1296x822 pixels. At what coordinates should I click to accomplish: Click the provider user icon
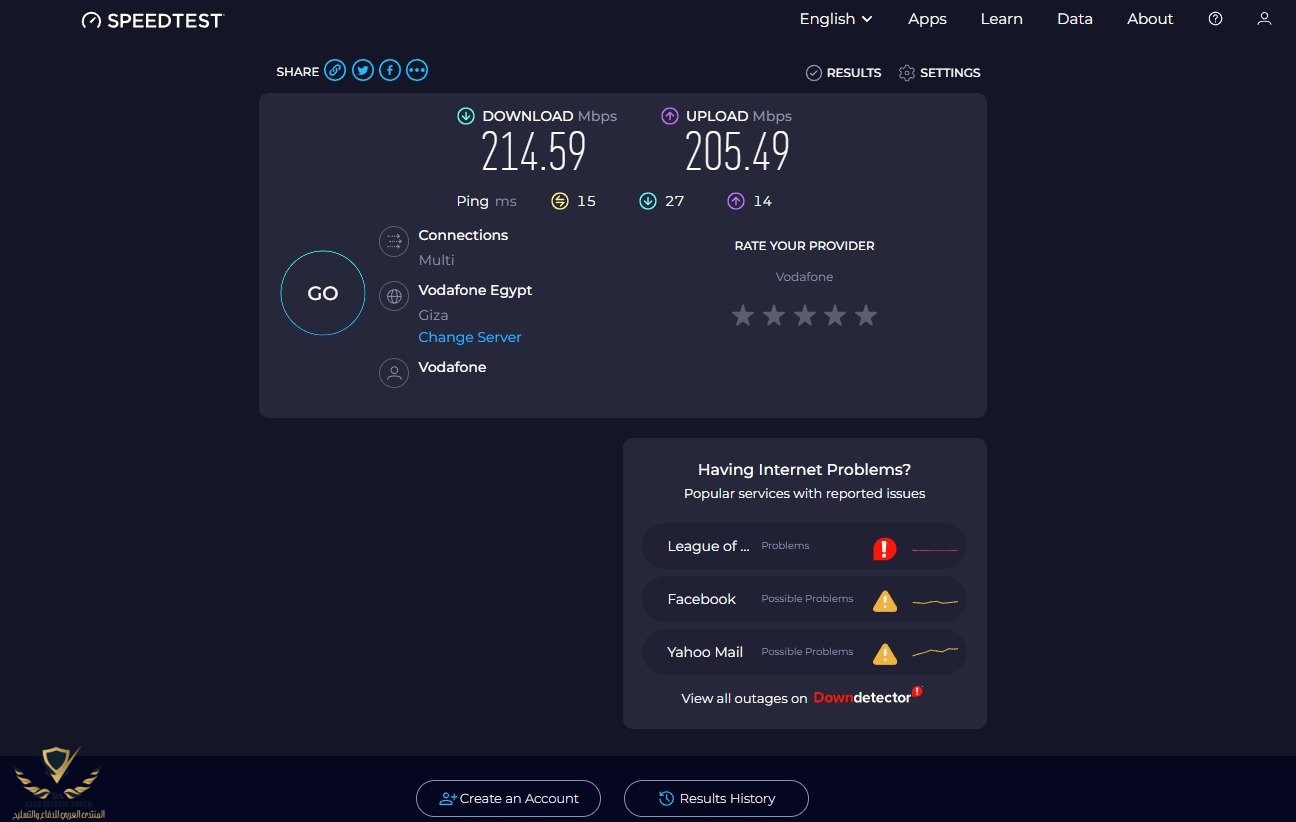pos(394,373)
